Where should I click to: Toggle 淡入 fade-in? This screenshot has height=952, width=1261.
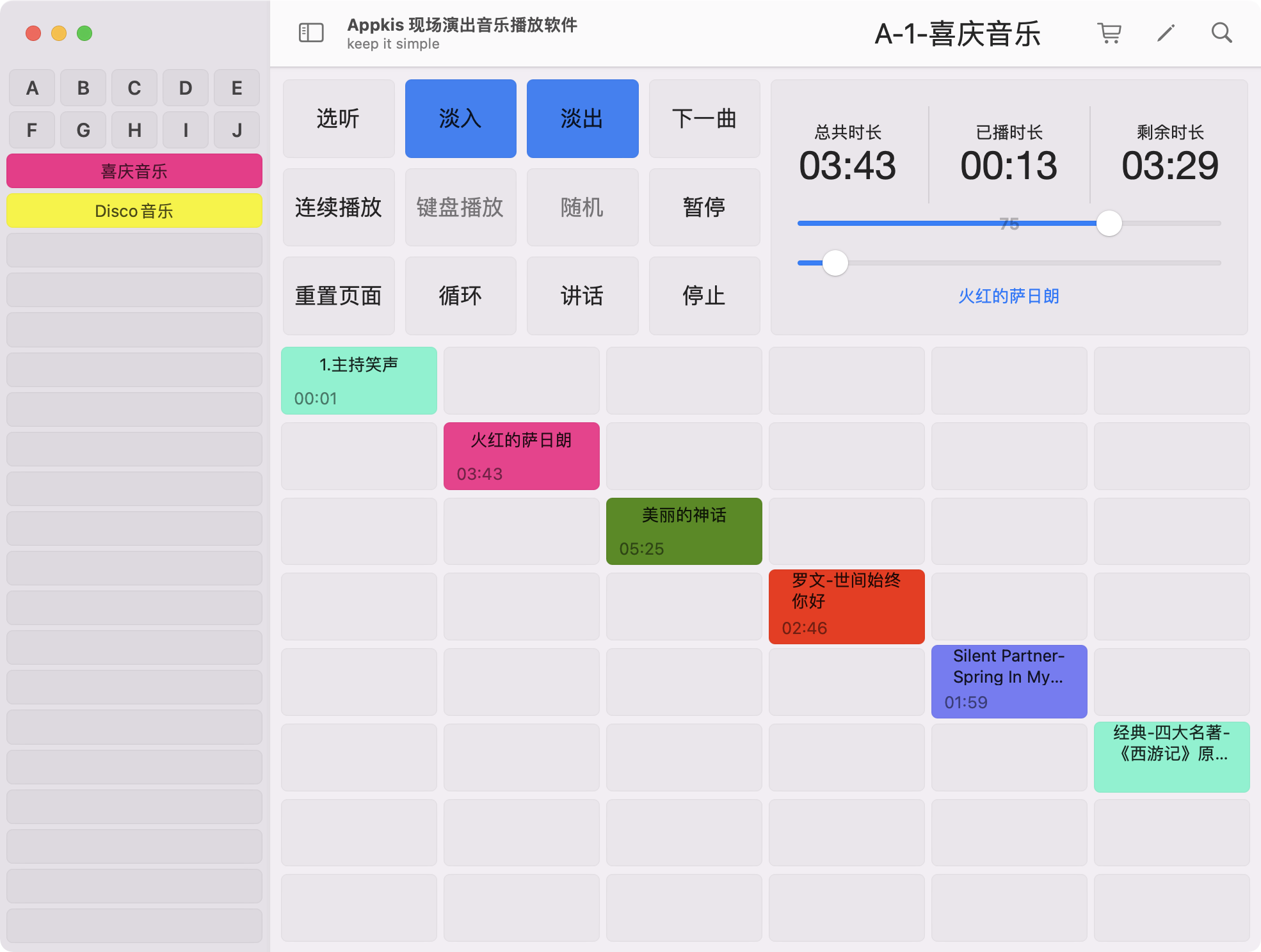(x=461, y=118)
